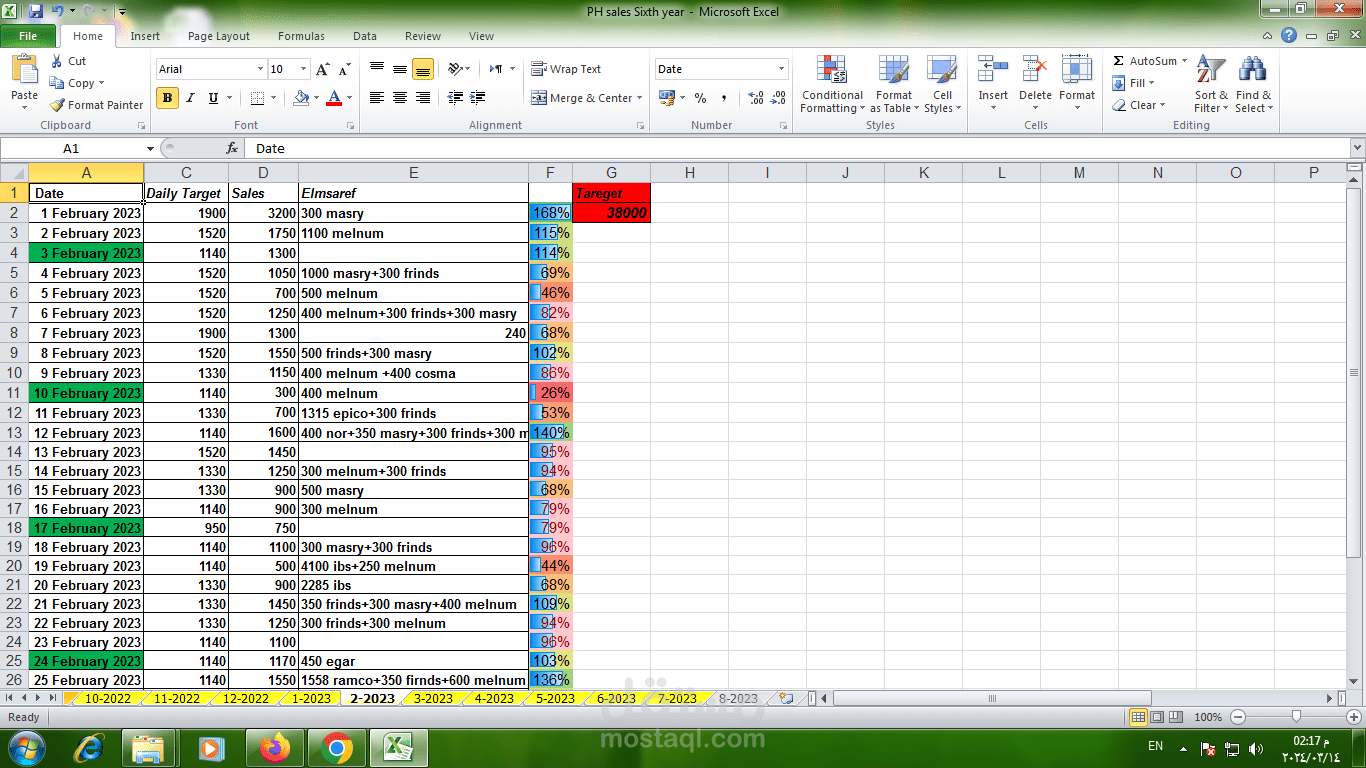Screen dimensions: 1366x768
Task: Apply Percent Style to the cell
Action: (x=700, y=98)
